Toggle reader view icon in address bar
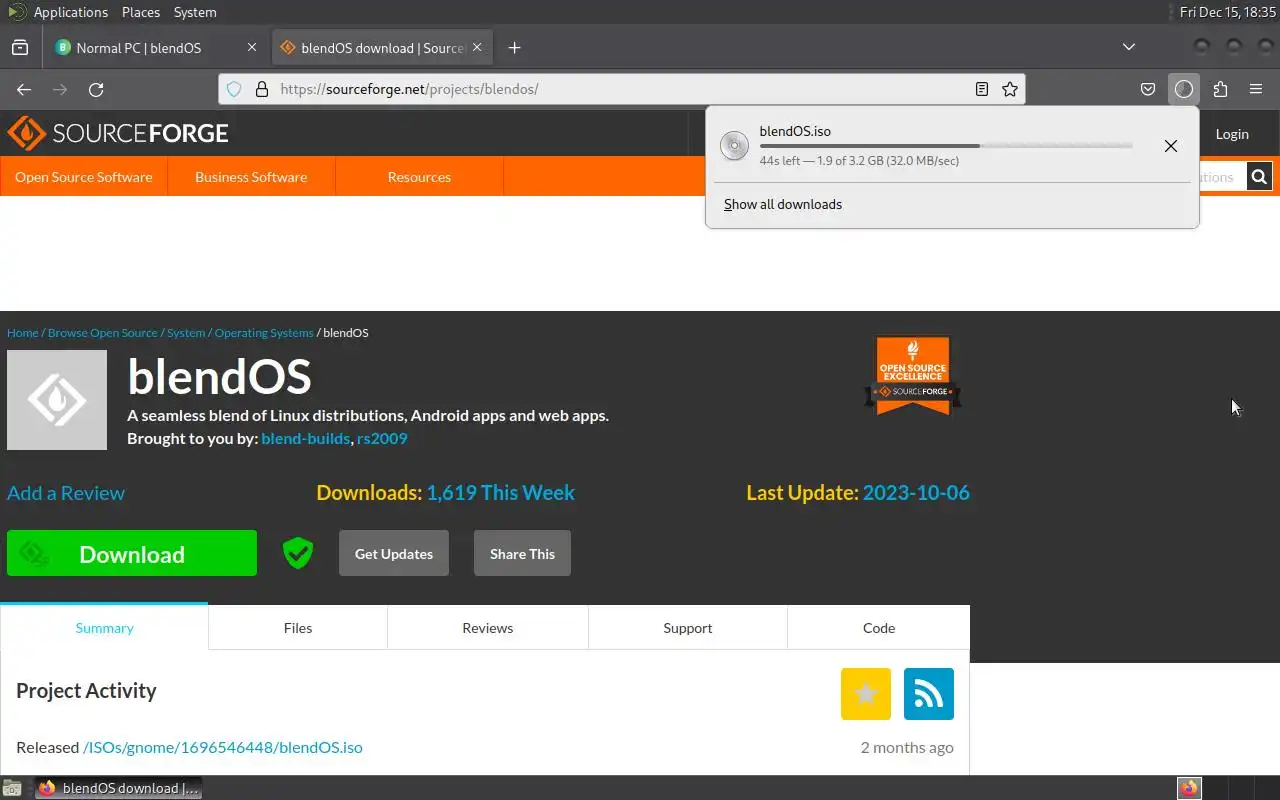1280x800 pixels. click(x=982, y=89)
